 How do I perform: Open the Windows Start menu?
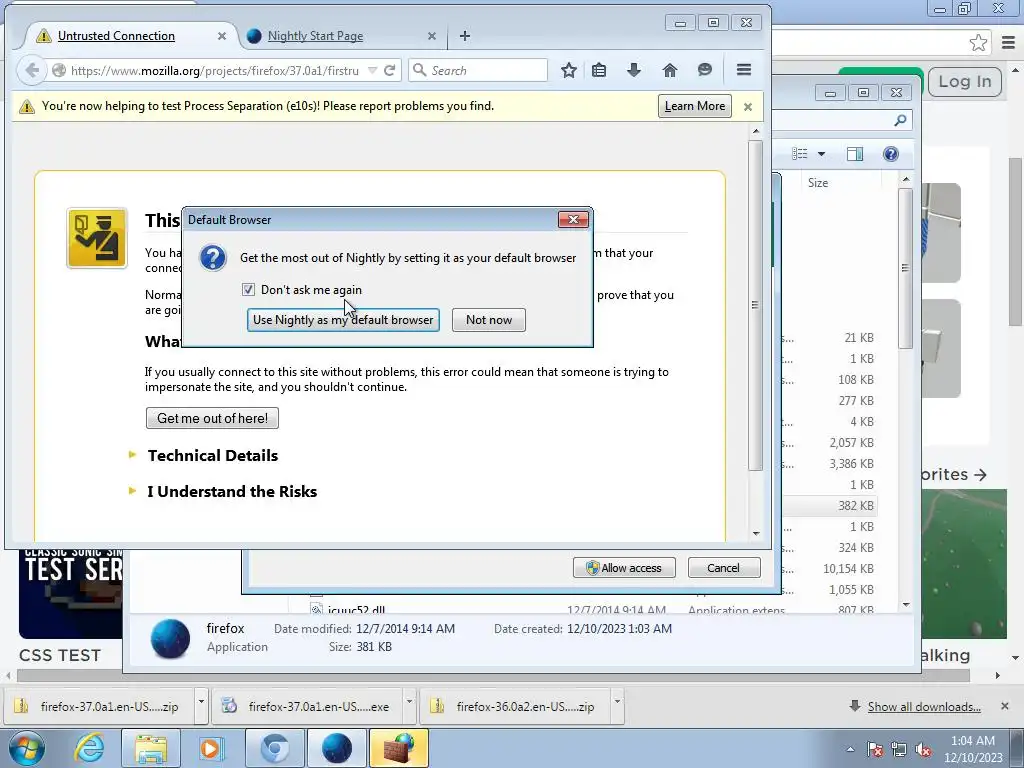[x=26, y=748]
